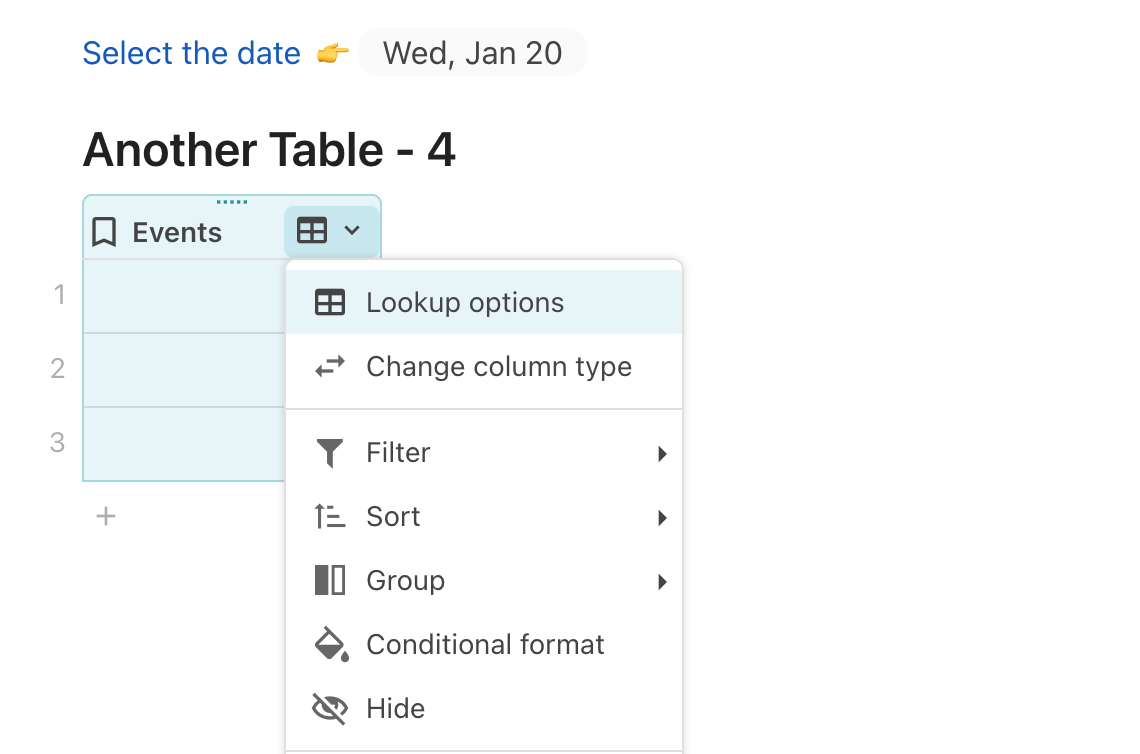Open the column header dropdown chevron
Viewport: 1140px width, 754px height.
(x=352, y=232)
